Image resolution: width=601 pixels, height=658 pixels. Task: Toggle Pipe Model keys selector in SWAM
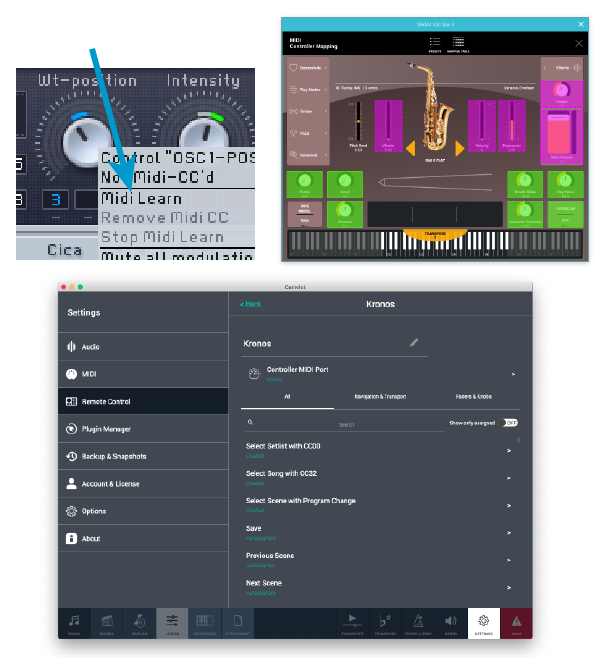[x=305, y=214]
